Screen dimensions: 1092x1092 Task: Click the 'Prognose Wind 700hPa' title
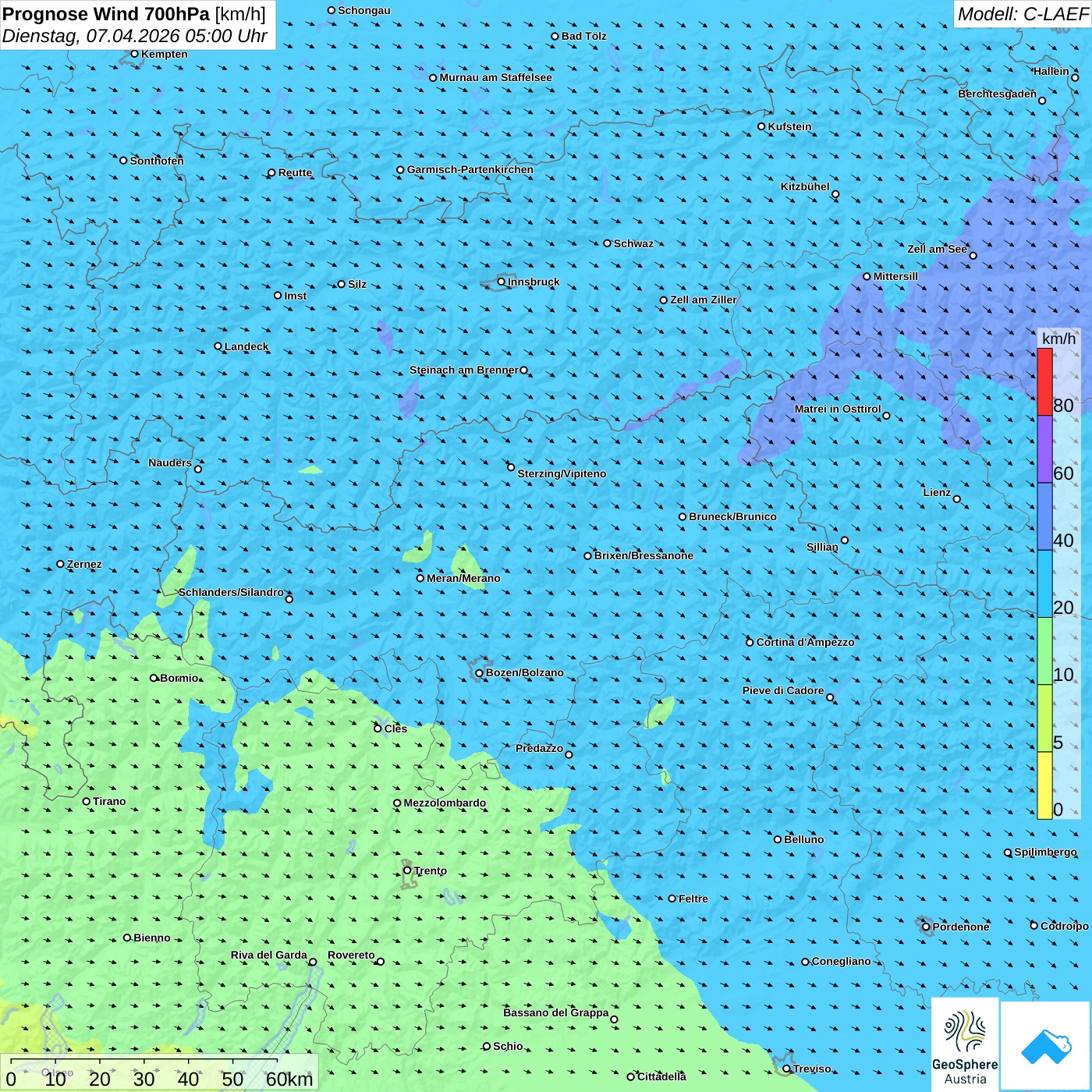coord(107,14)
